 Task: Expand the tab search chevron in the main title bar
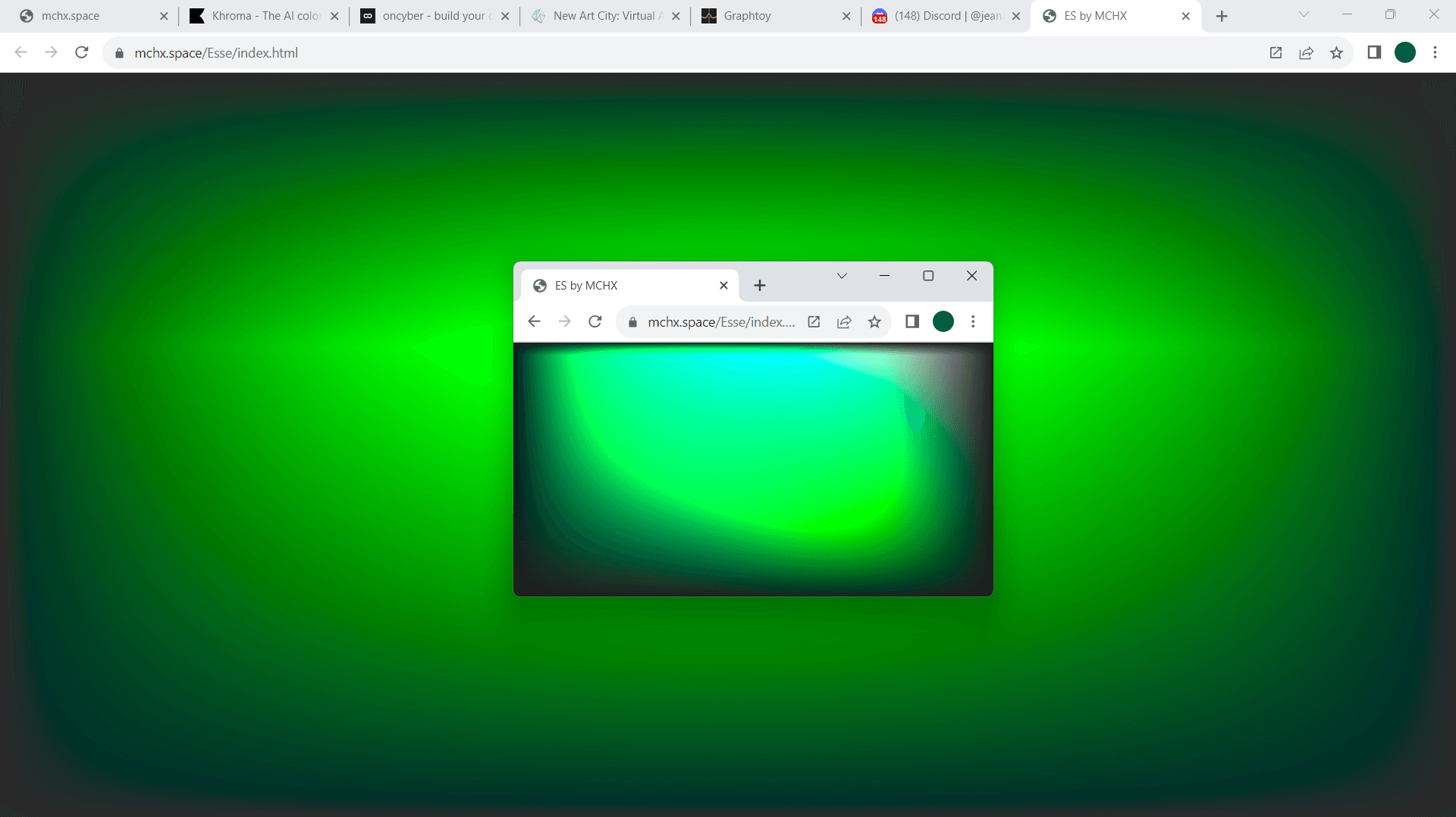(x=1304, y=14)
